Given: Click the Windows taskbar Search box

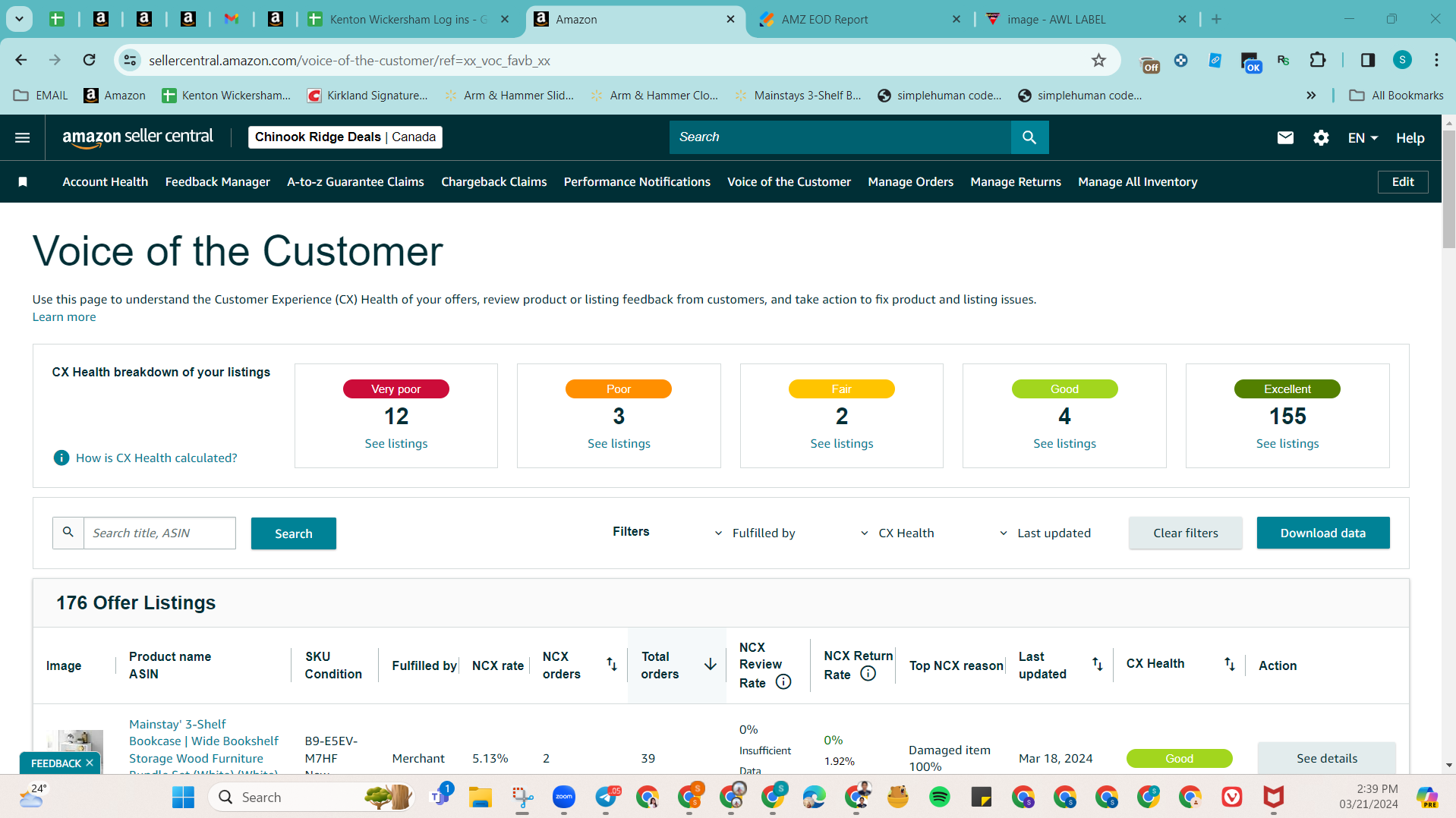Looking at the screenshot, I should (310, 797).
